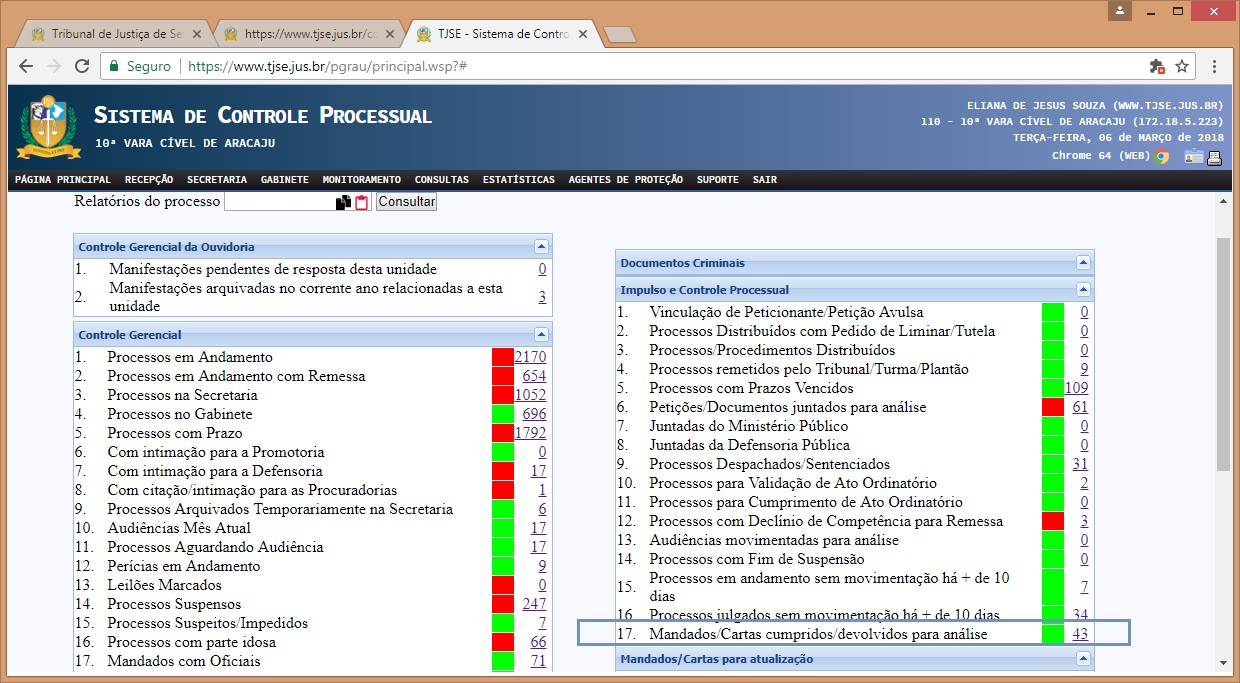
Task: Click the Consultar button
Action: [406, 202]
